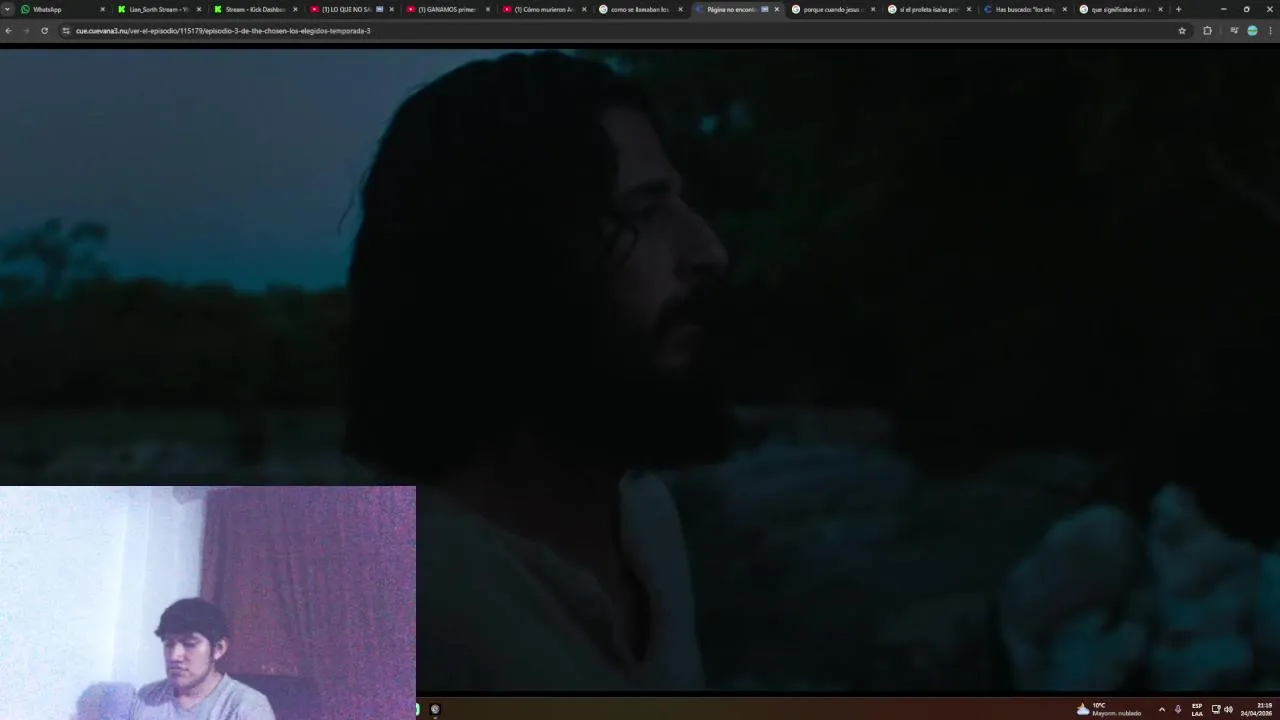Click the webcam overlay thumbnail
Viewport: 1280px width, 720px height.
click(x=208, y=602)
